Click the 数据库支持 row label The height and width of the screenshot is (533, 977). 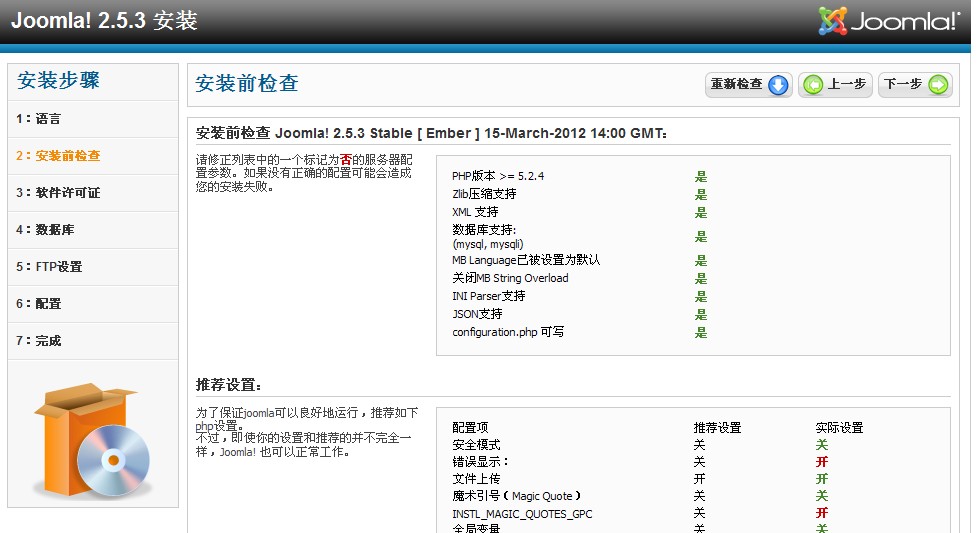(x=487, y=236)
